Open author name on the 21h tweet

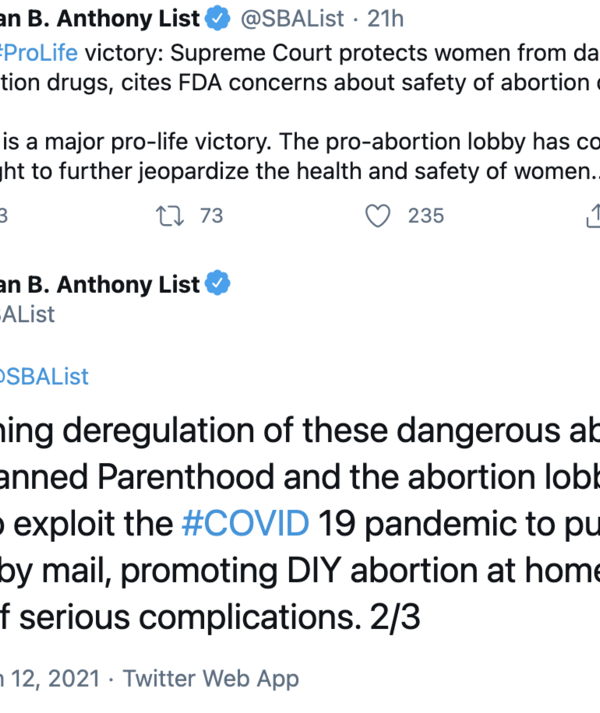100,18
